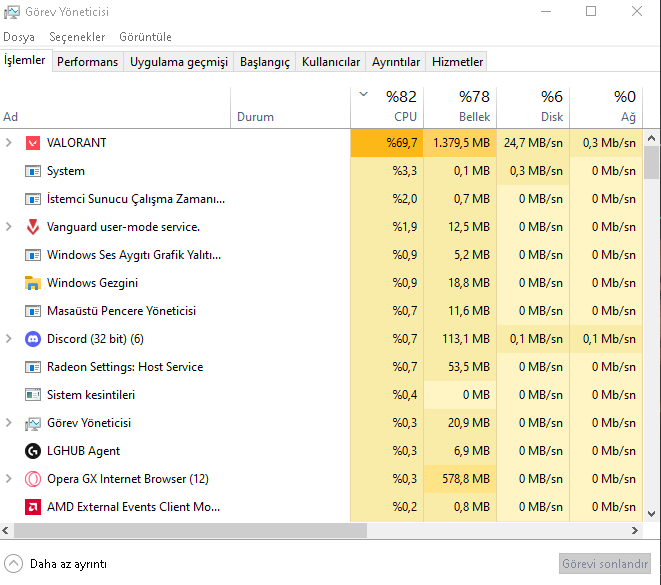The height and width of the screenshot is (585, 661).
Task: Maximize the Görev Yöneticisi window
Action: [x=591, y=11]
